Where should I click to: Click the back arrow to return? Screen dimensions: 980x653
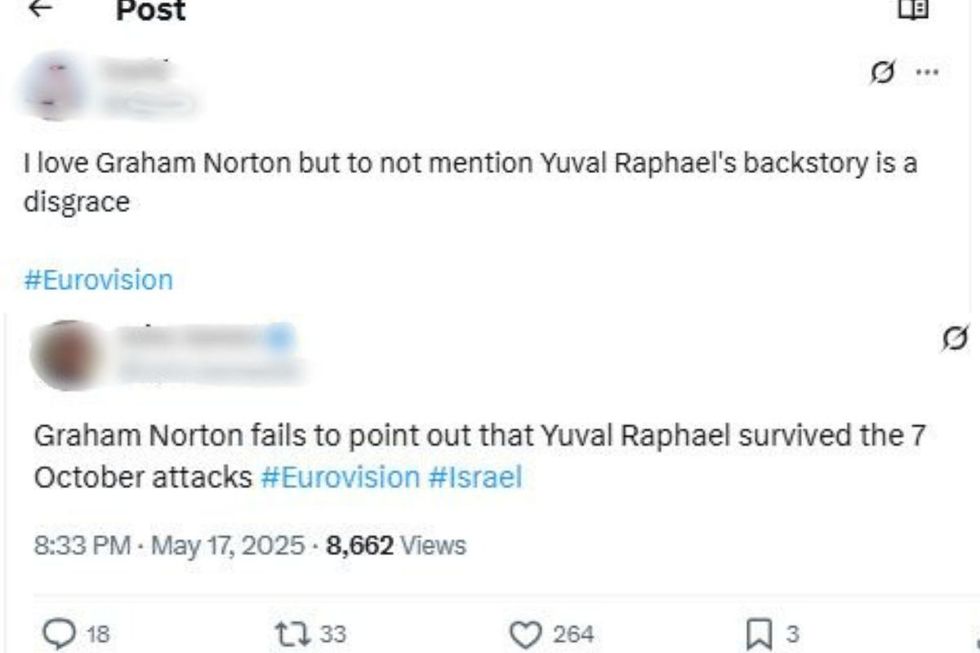click(x=40, y=10)
